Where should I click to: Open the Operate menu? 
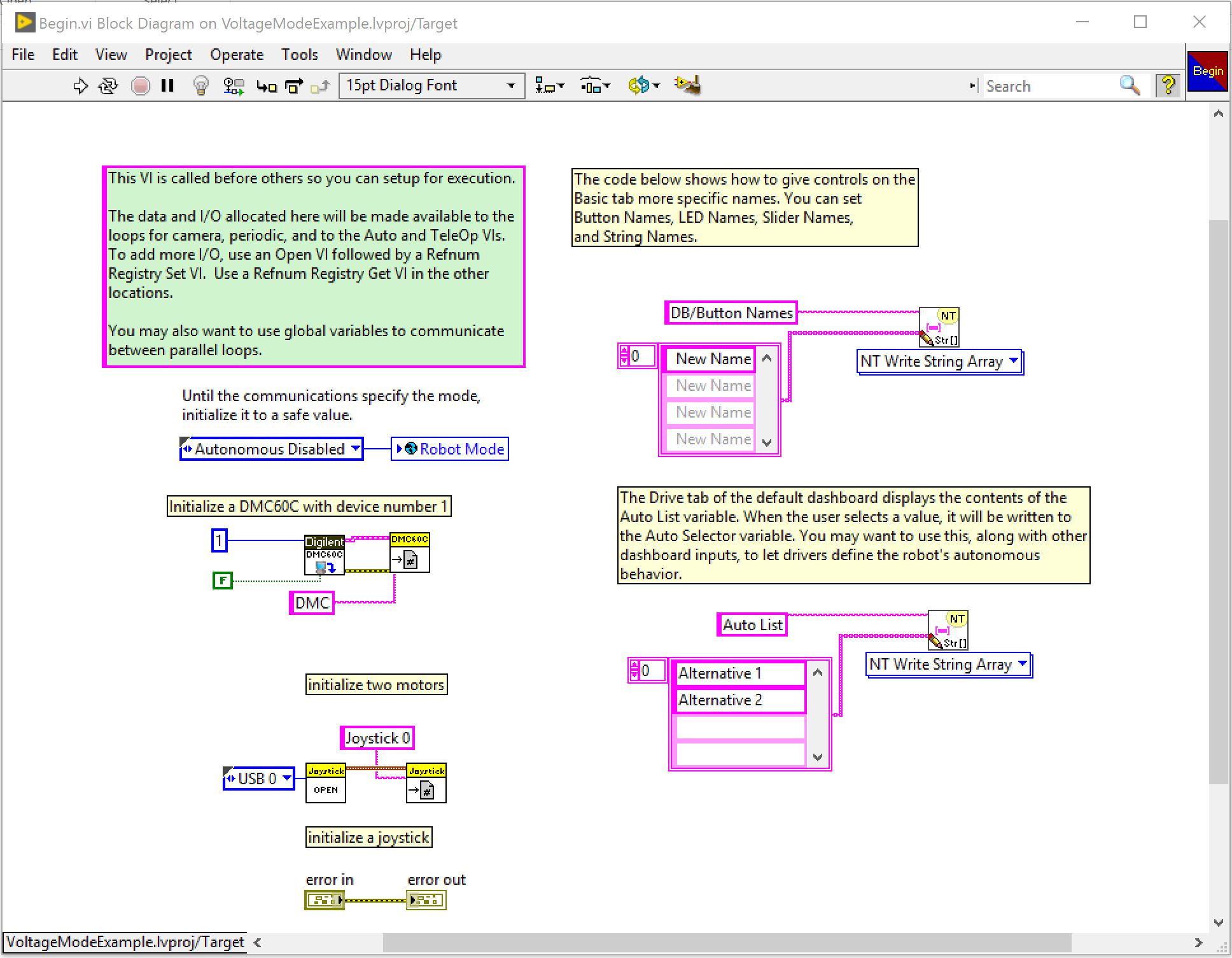(237, 55)
